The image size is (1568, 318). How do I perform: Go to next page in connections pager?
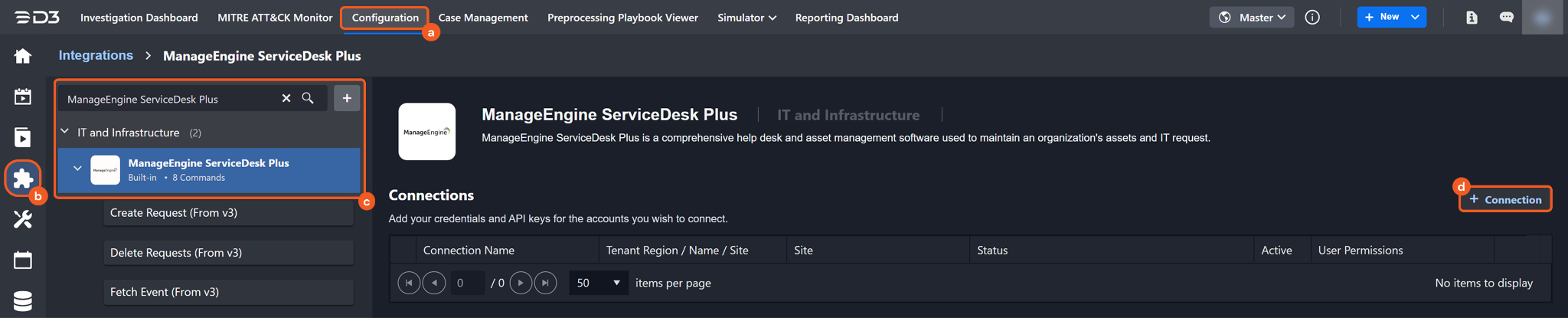521,283
